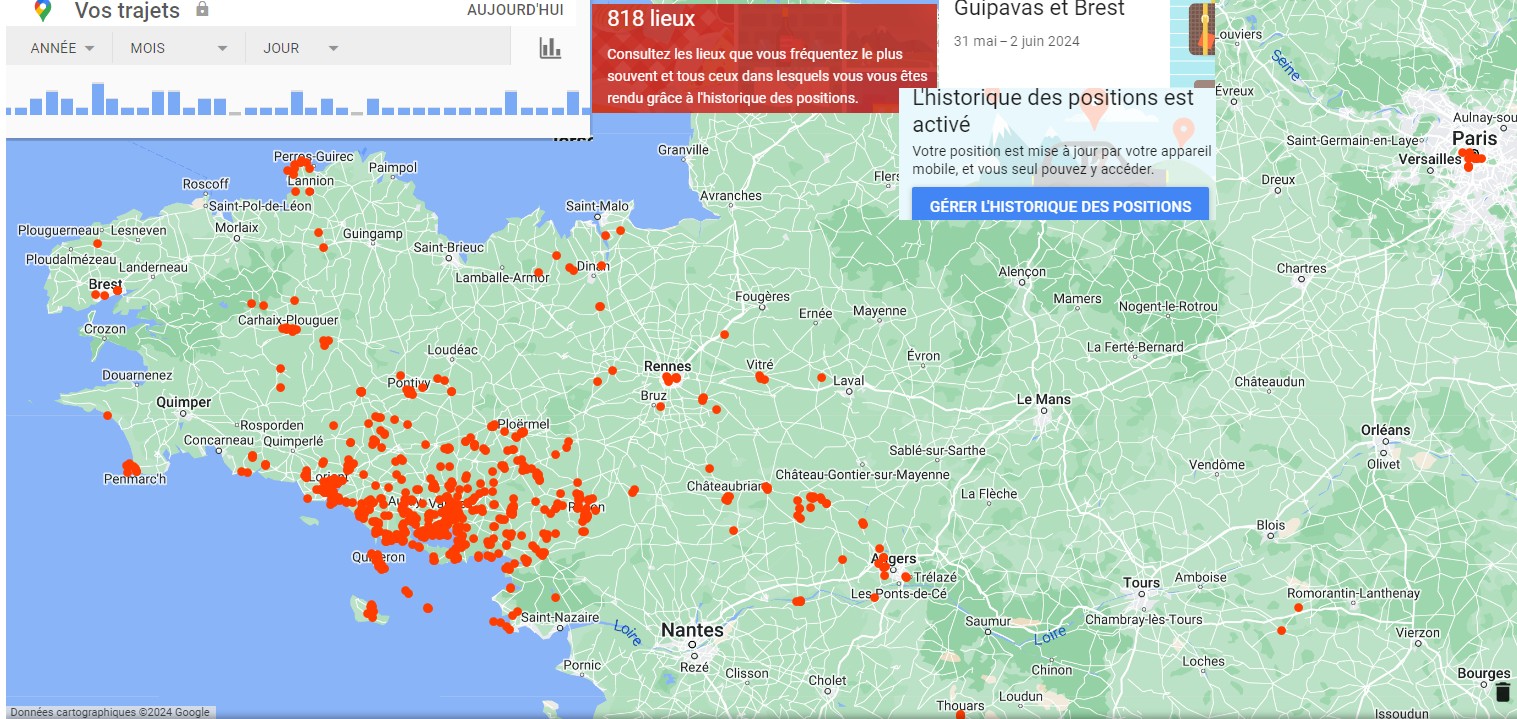This screenshot has width=1517, height=719.
Task: Click GÉRER L'HISTORIQUE DES POSITIONS button
Action: [1060, 206]
